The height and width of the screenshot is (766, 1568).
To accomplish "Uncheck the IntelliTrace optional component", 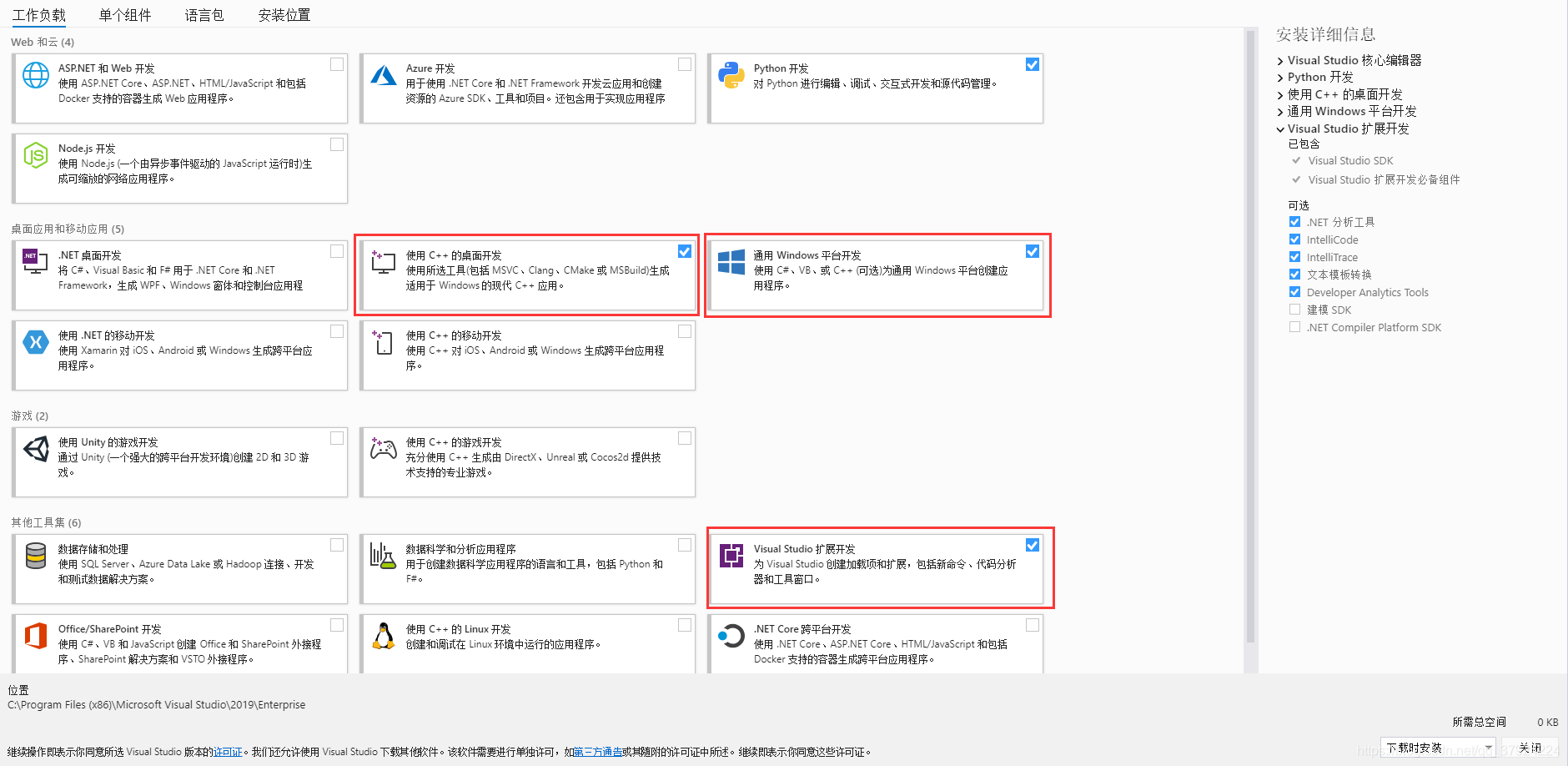I will (x=1294, y=257).
